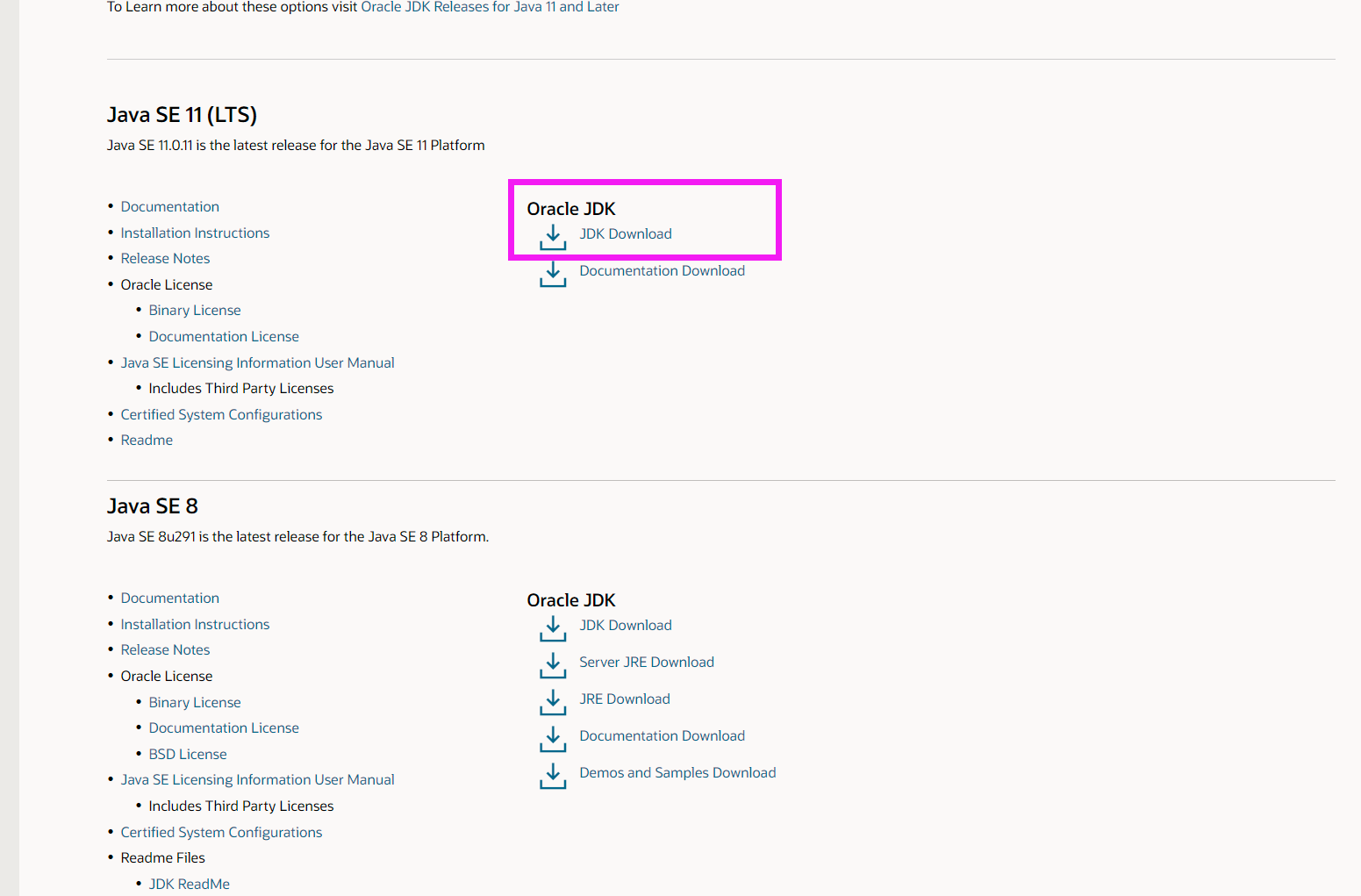Click the JRE Download link
Image resolution: width=1361 pixels, height=896 pixels.
click(x=625, y=699)
